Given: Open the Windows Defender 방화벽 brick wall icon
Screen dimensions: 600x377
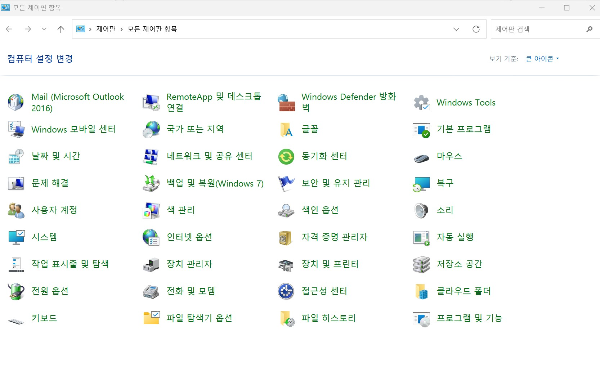Looking at the screenshot, I should pos(286,102).
